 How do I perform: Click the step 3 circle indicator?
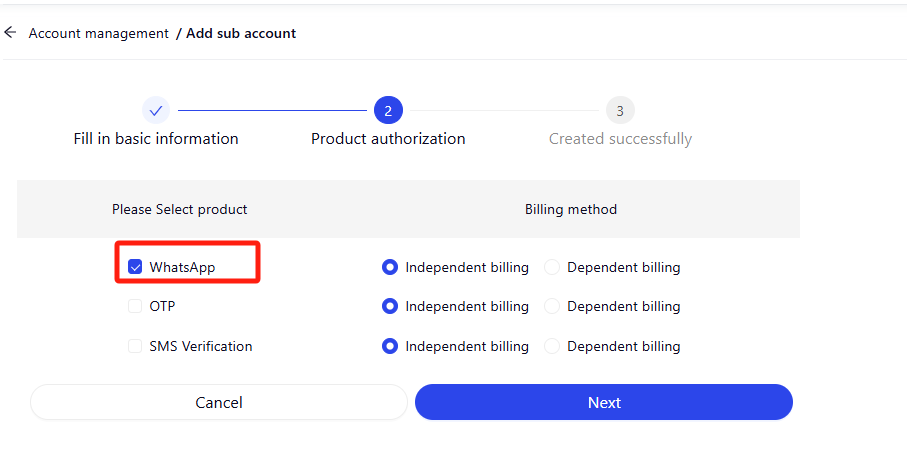pos(620,110)
